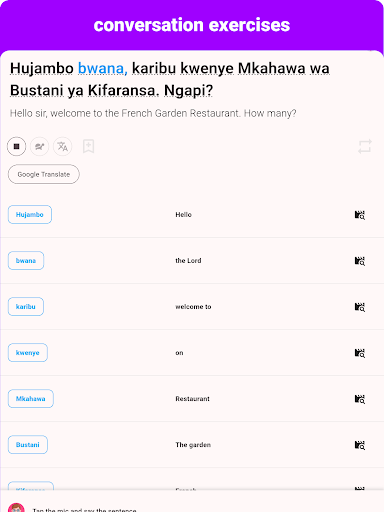Look up bwana with dictionary search icon
384x512 pixels.
(360, 261)
